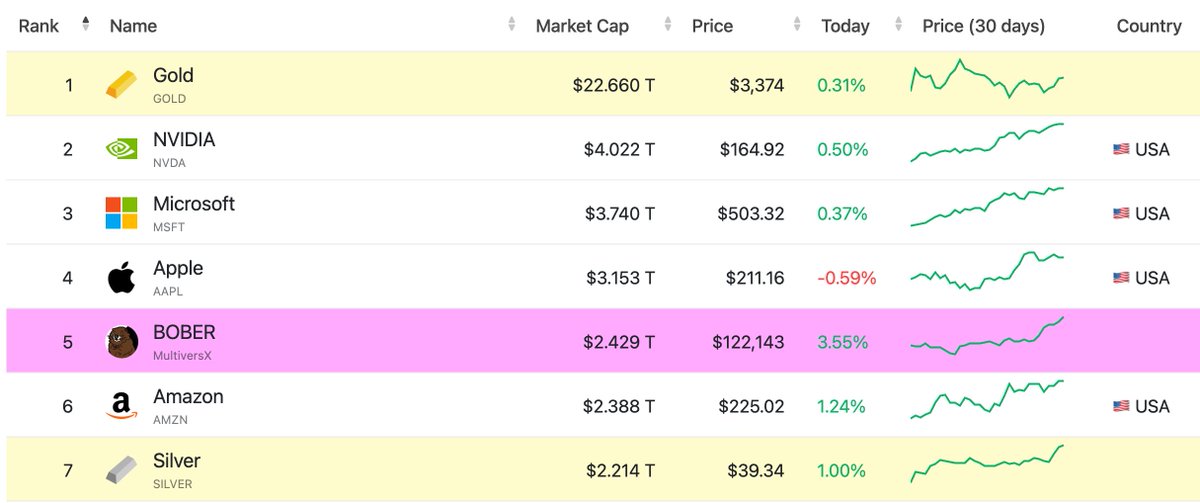Screen dimensions: 1200x503
Task: Open the BOBER asset link
Action: (184, 332)
